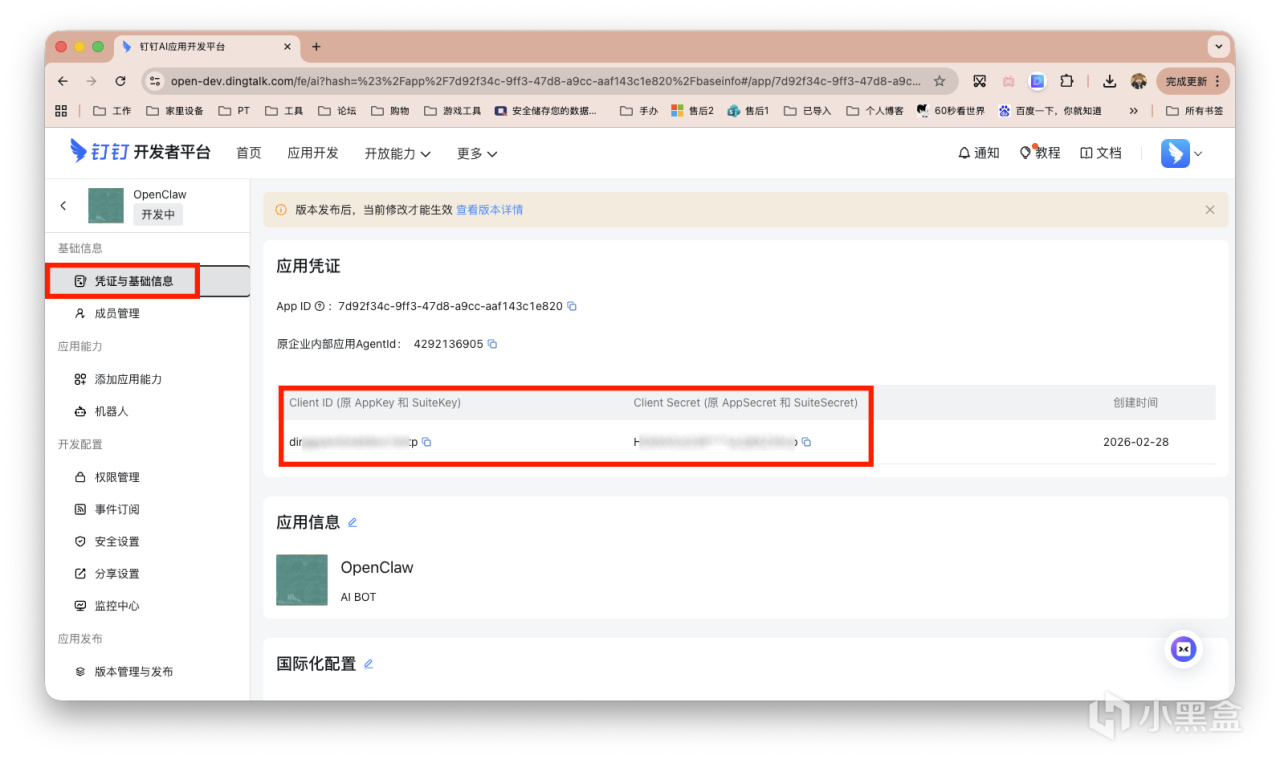Click the help icon beside App ID
The height and width of the screenshot is (760, 1280).
(x=319, y=306)
